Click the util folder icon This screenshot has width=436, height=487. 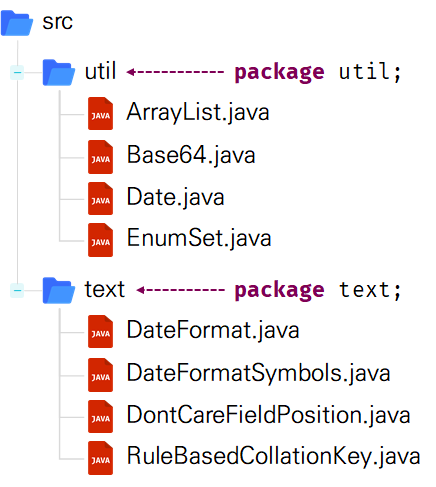click(x=59, y=72)
